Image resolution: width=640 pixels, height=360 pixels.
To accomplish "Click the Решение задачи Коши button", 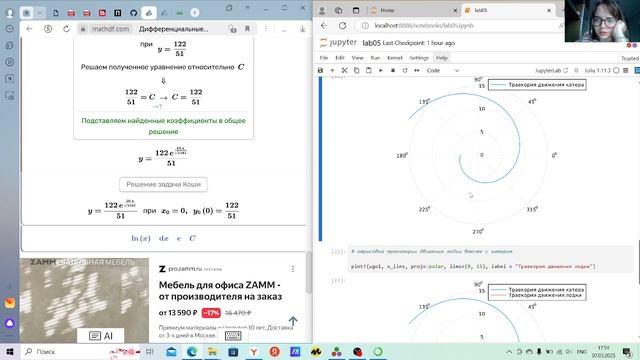I will (163, 184).
